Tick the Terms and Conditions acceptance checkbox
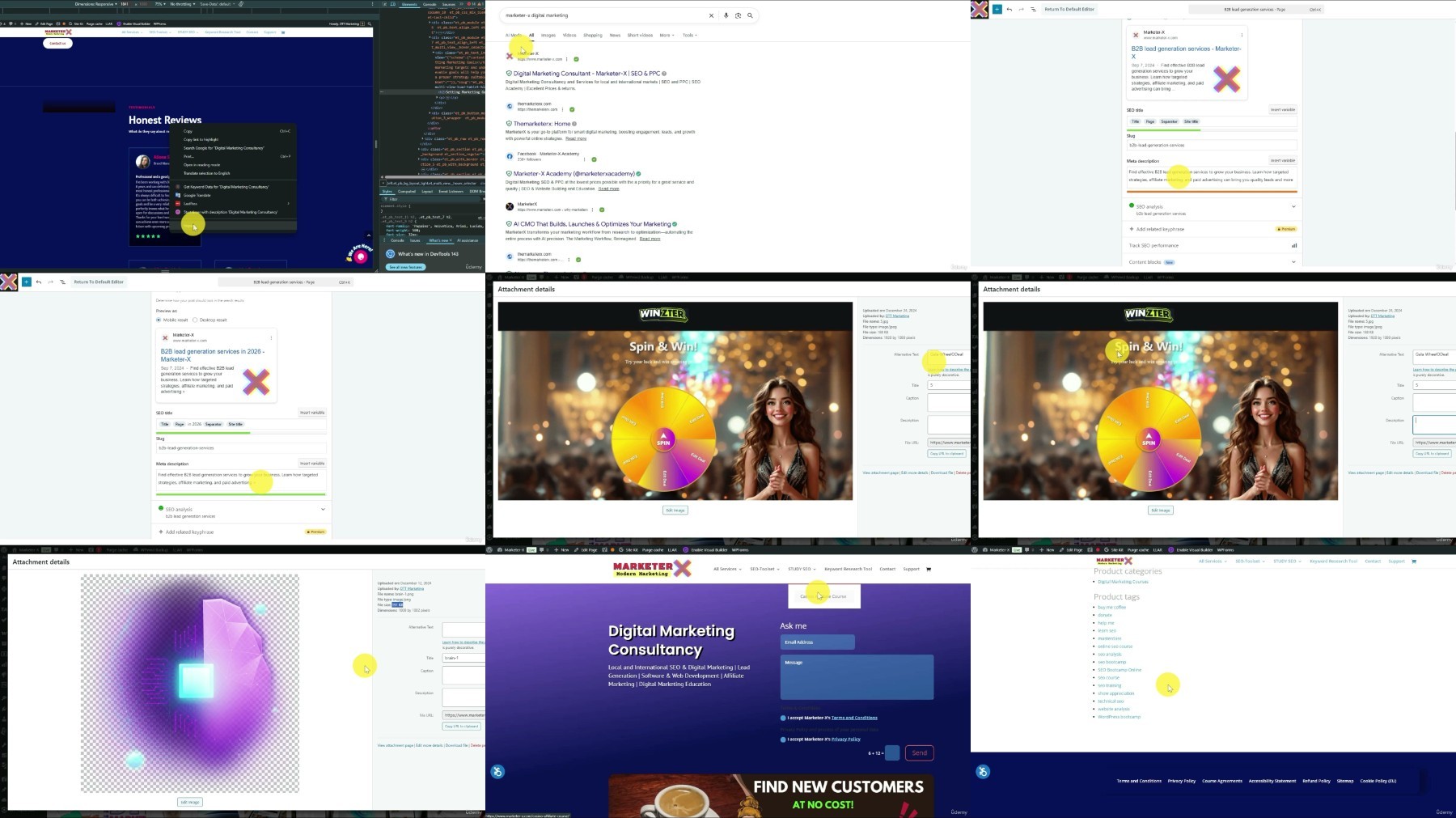The height and width of the screenshot is (818, 1456). coord(783,718)
